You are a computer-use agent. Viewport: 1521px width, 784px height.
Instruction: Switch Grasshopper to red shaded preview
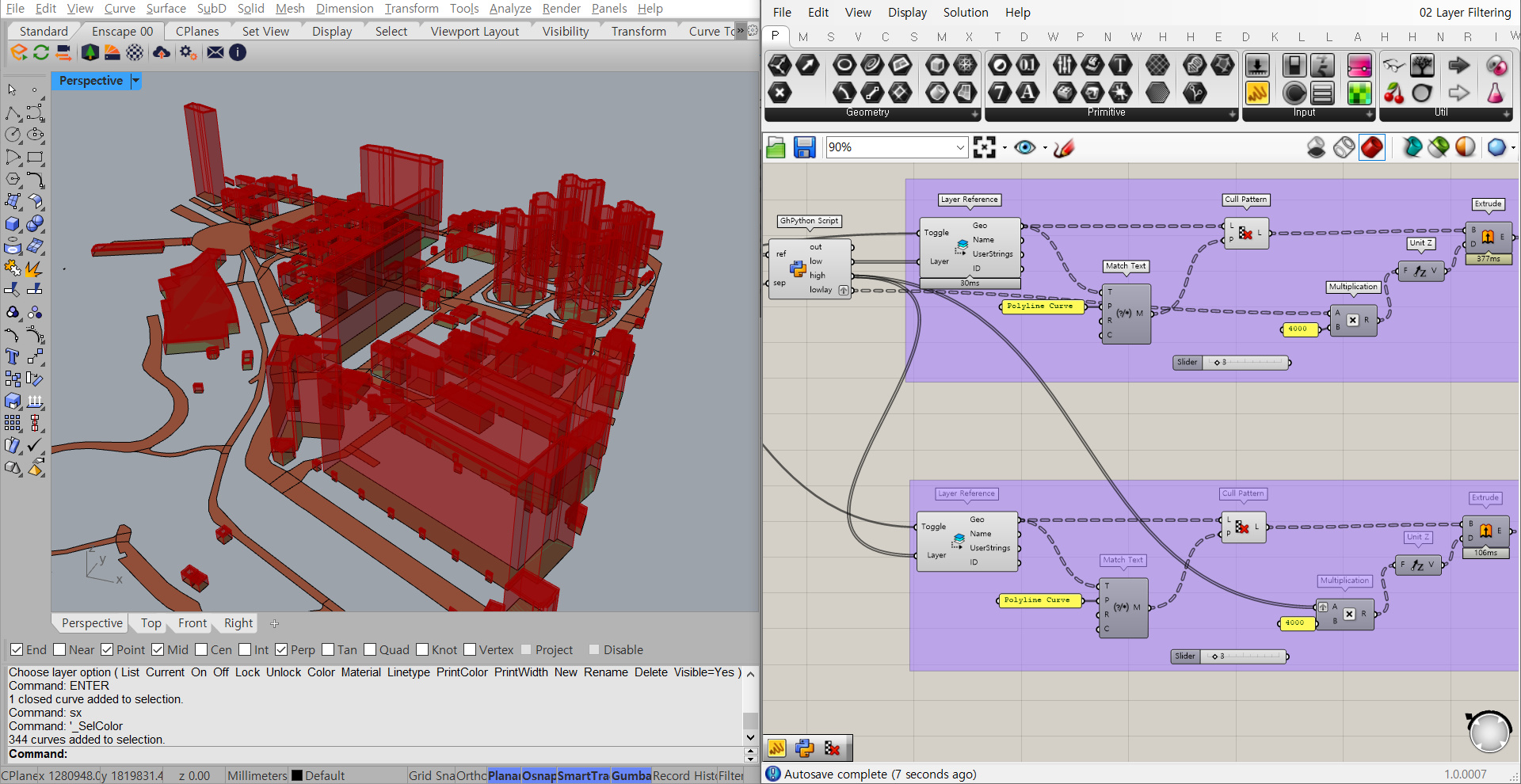click(1372, 147)
